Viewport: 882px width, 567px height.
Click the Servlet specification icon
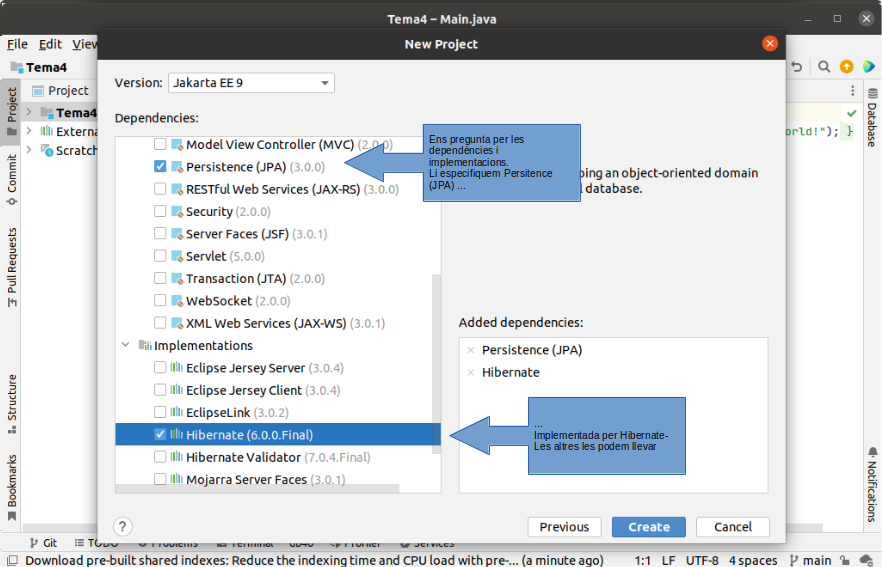pos(177,256)
